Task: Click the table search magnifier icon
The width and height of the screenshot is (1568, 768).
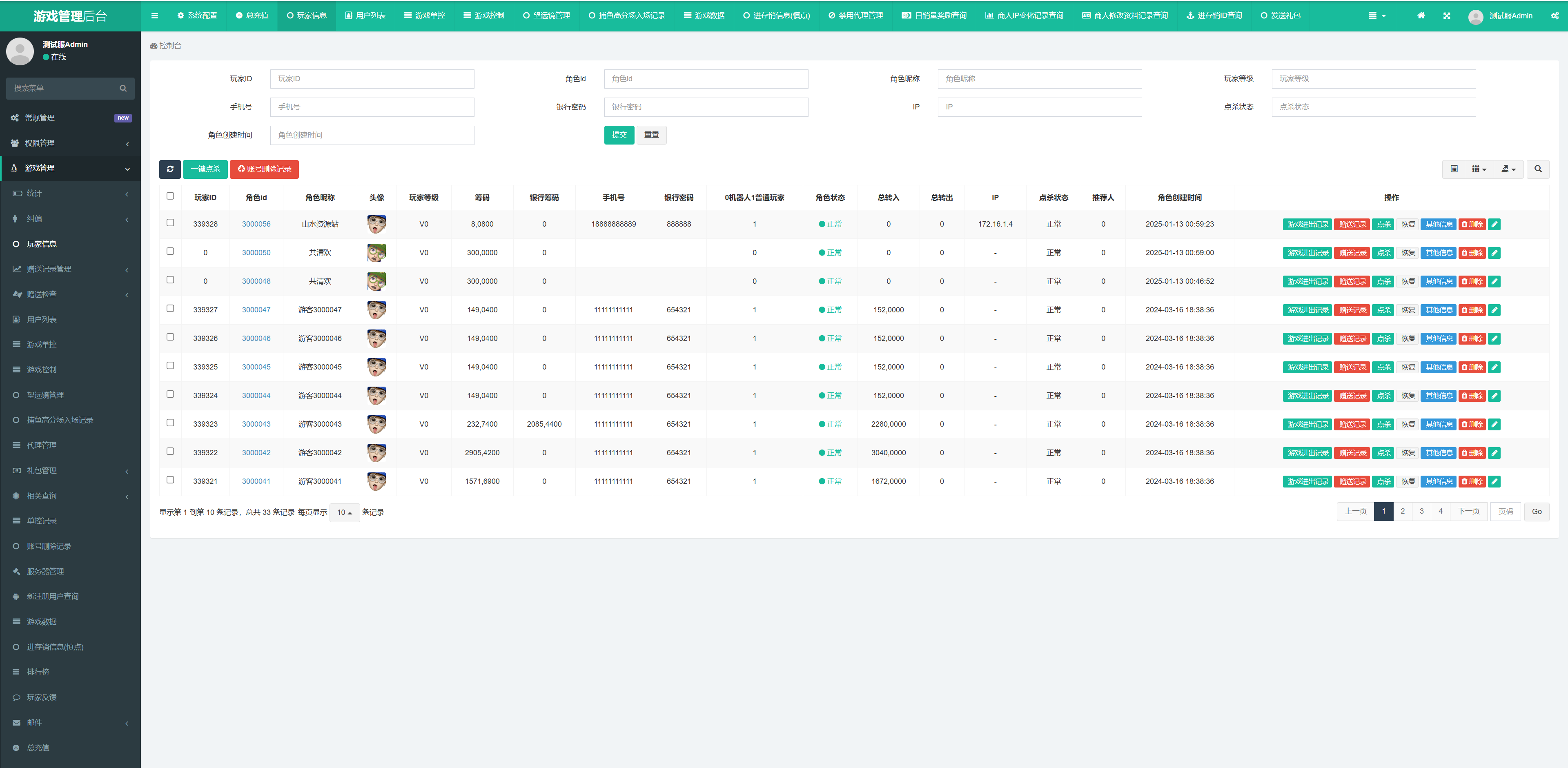Action: [x=1537, y=169]
